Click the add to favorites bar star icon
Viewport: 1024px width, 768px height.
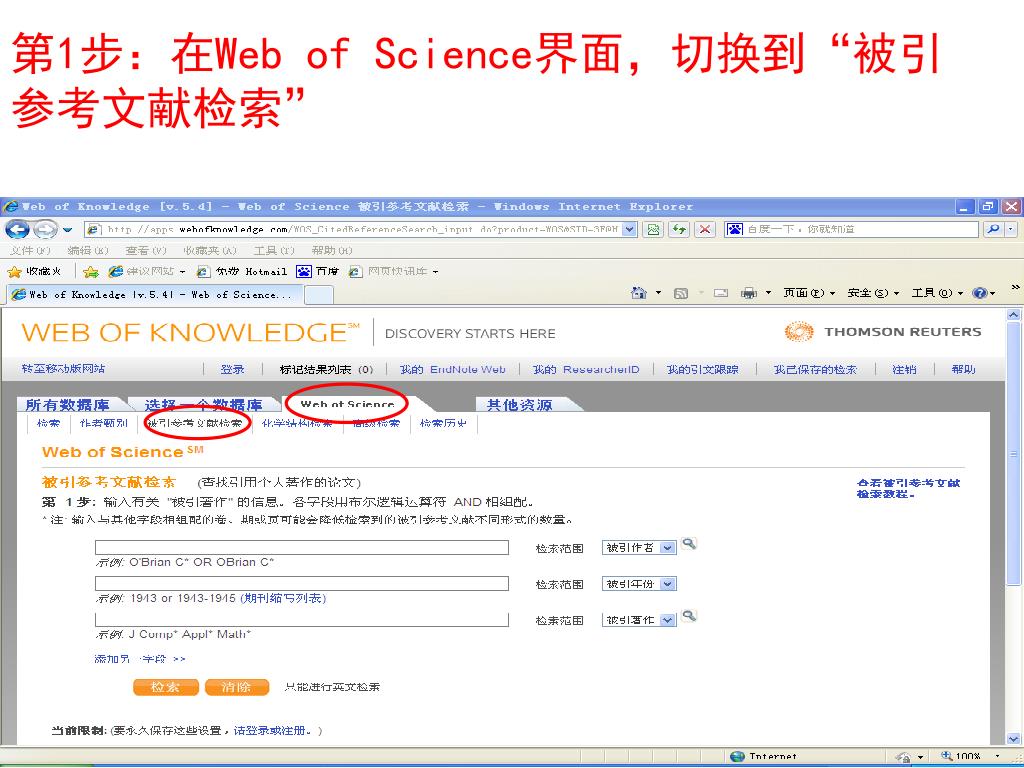tap(91, 272)
